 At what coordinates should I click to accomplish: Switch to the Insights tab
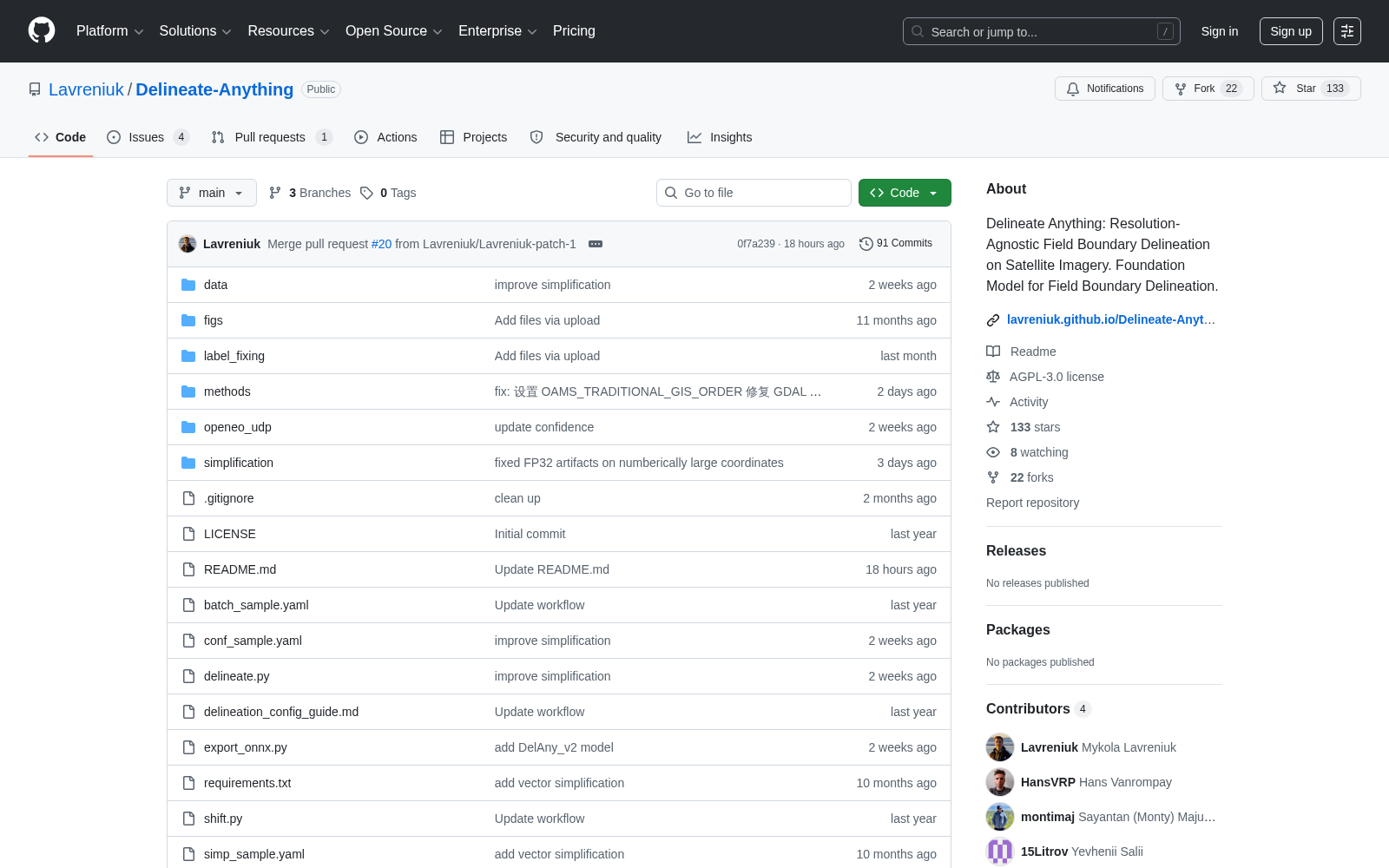click(720, 137)
